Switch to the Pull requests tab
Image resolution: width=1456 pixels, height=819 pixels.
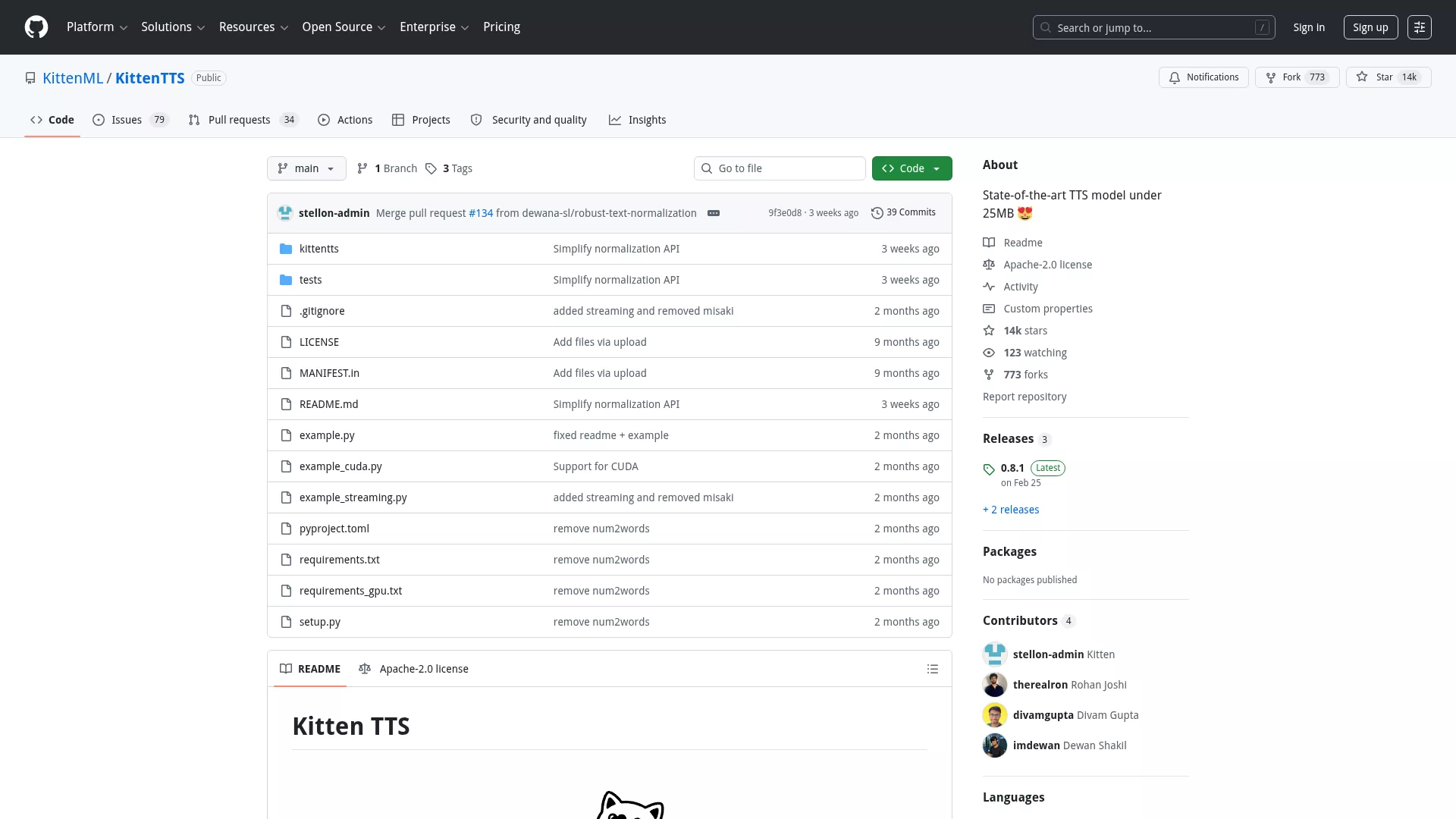pos(243,120)
